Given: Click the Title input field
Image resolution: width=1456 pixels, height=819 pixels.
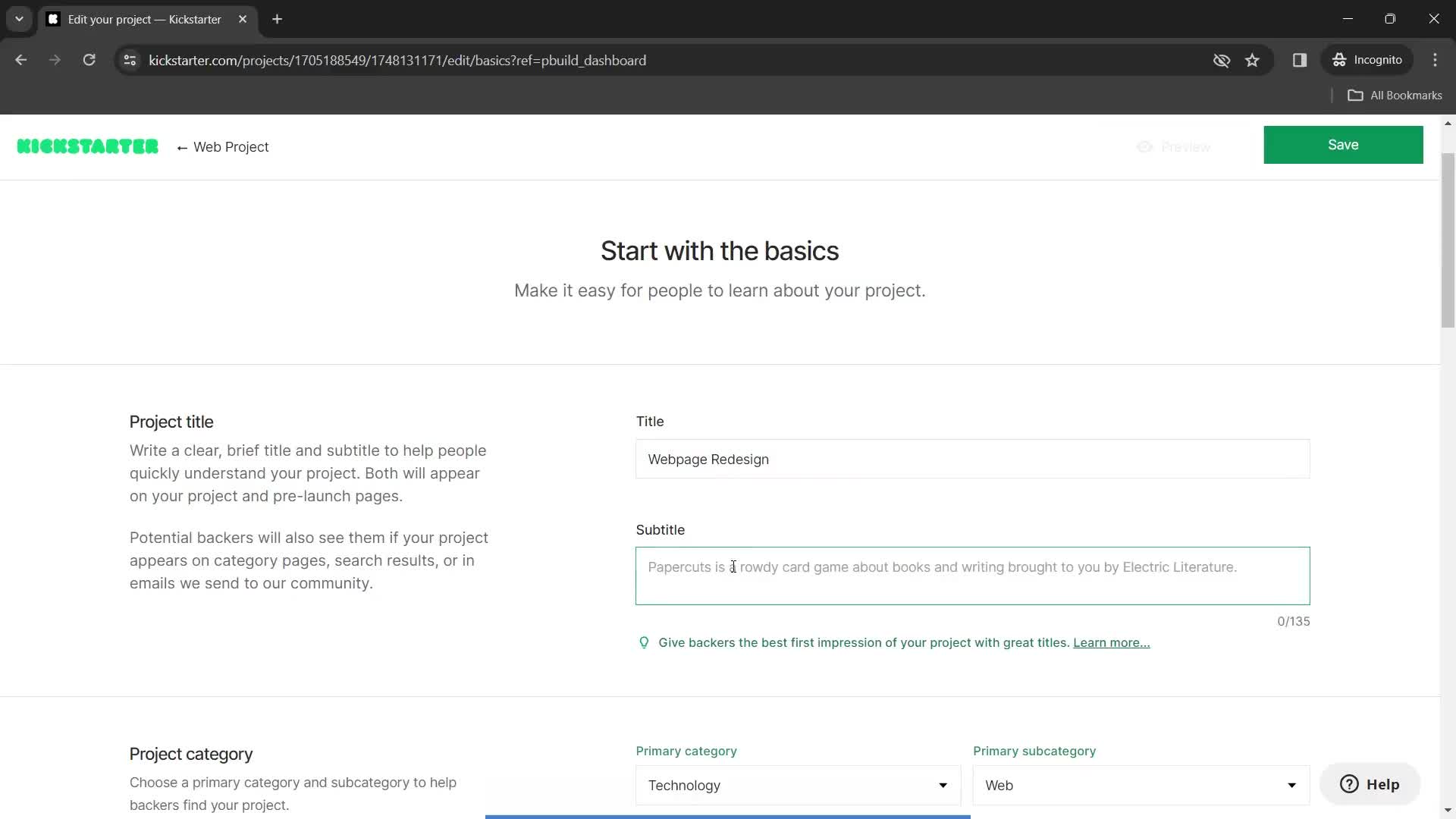Looking at the screenshot, I should coord(973,459).
